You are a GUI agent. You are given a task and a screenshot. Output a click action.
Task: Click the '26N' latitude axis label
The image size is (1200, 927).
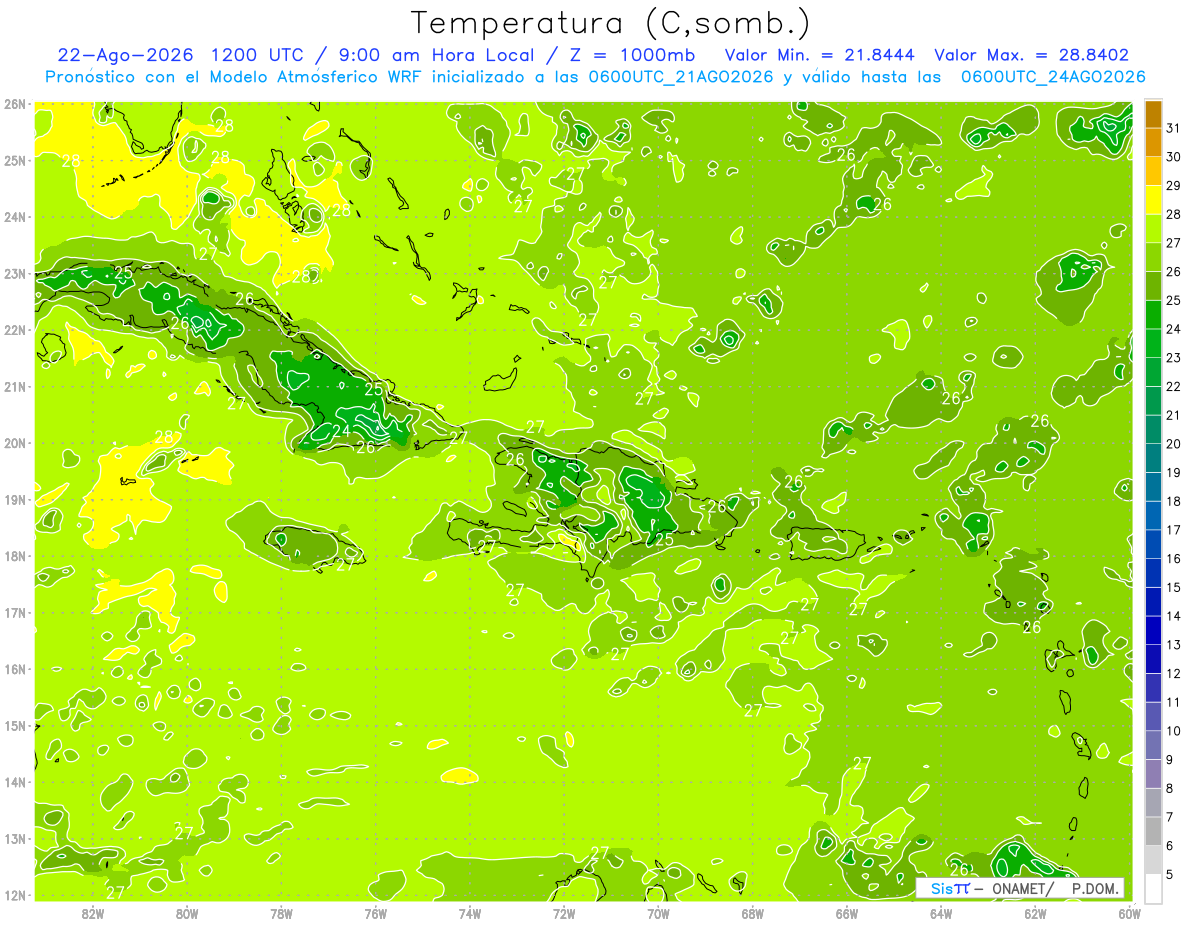[14, 103]
